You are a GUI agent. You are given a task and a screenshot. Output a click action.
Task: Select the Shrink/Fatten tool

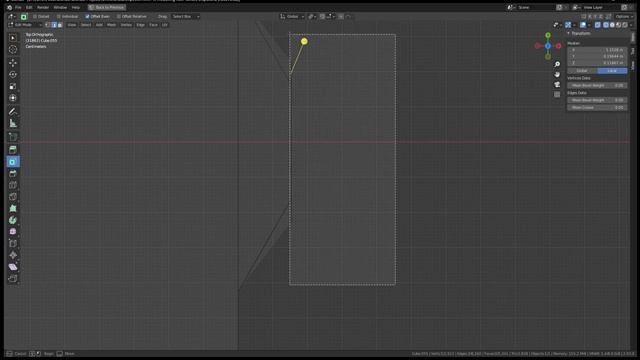tap(13, 256)
